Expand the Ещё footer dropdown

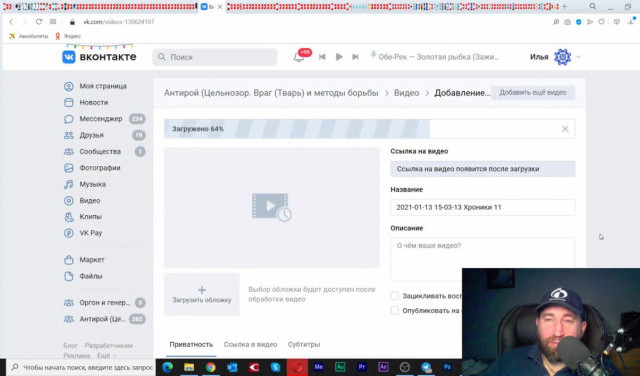106,355
